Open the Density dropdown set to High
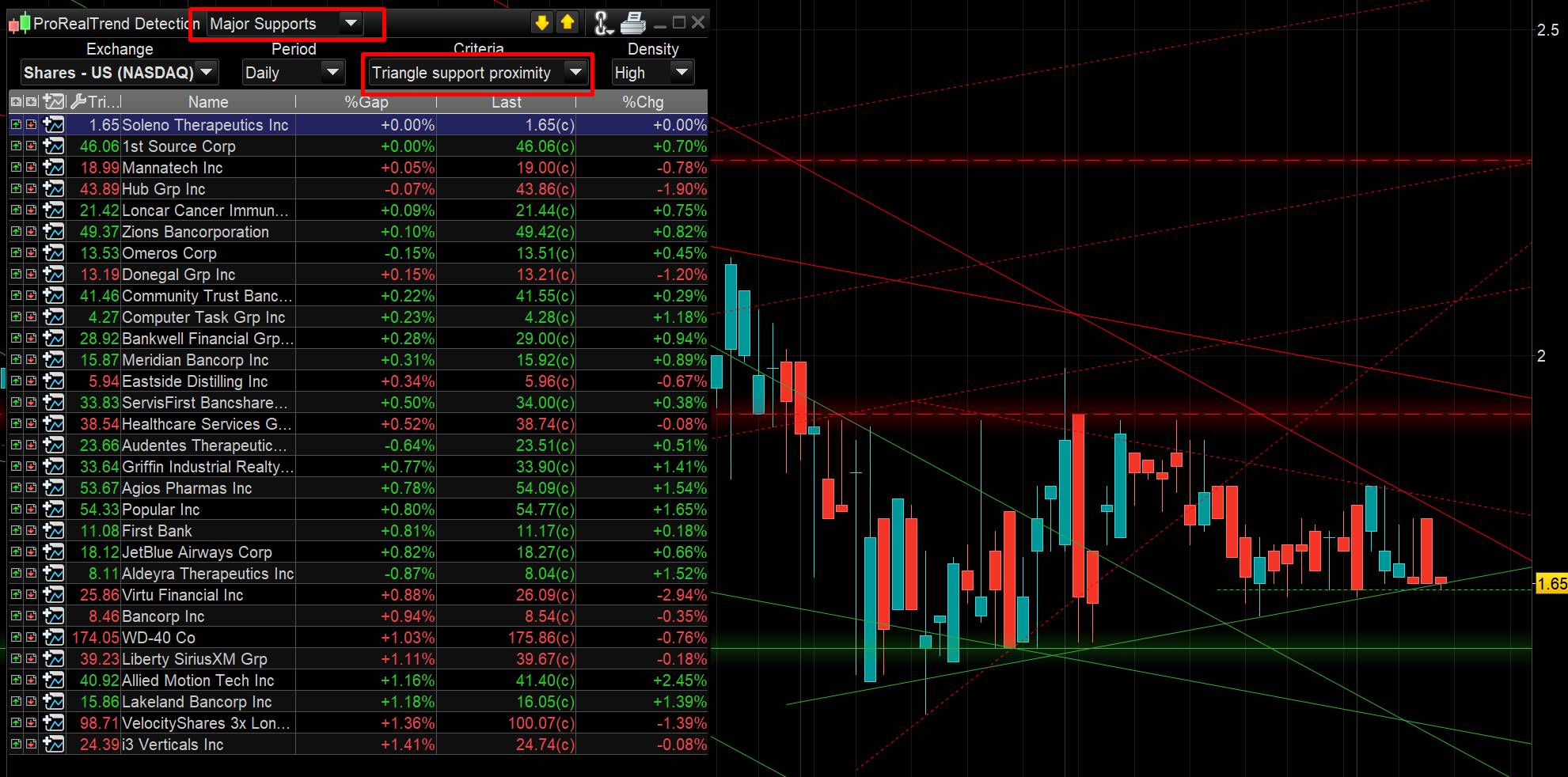The height and width of the screenshot is (777, 1568). point(653,73)
